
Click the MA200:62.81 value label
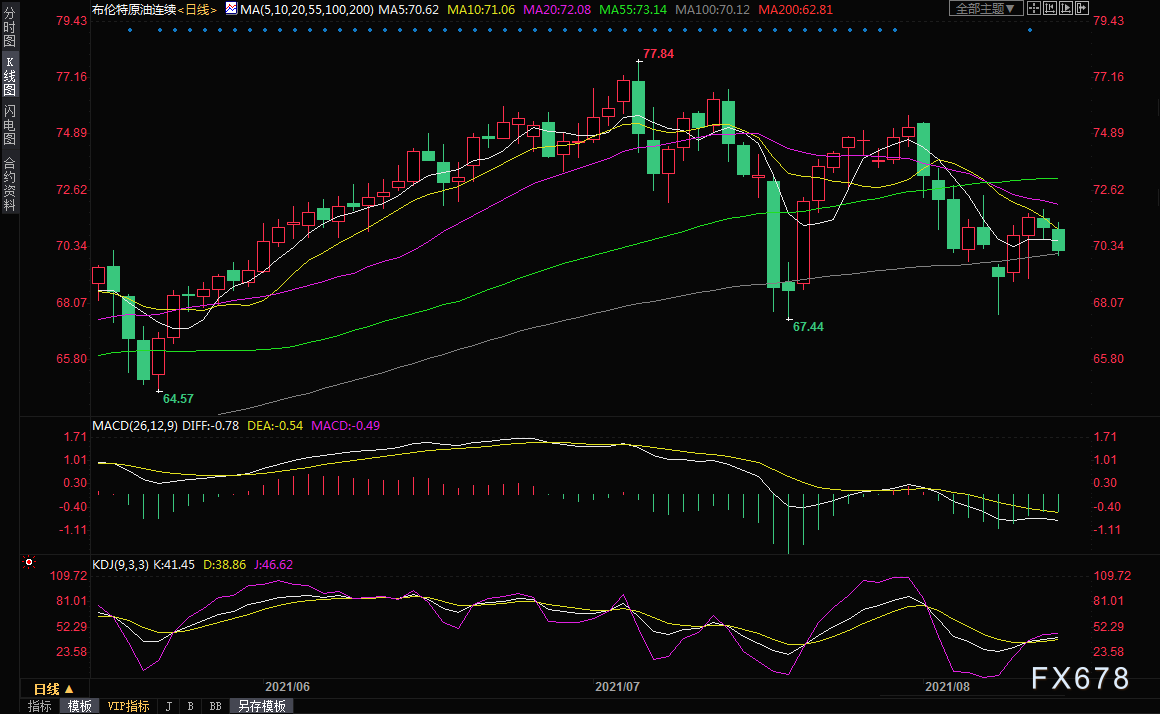[795, 10]
